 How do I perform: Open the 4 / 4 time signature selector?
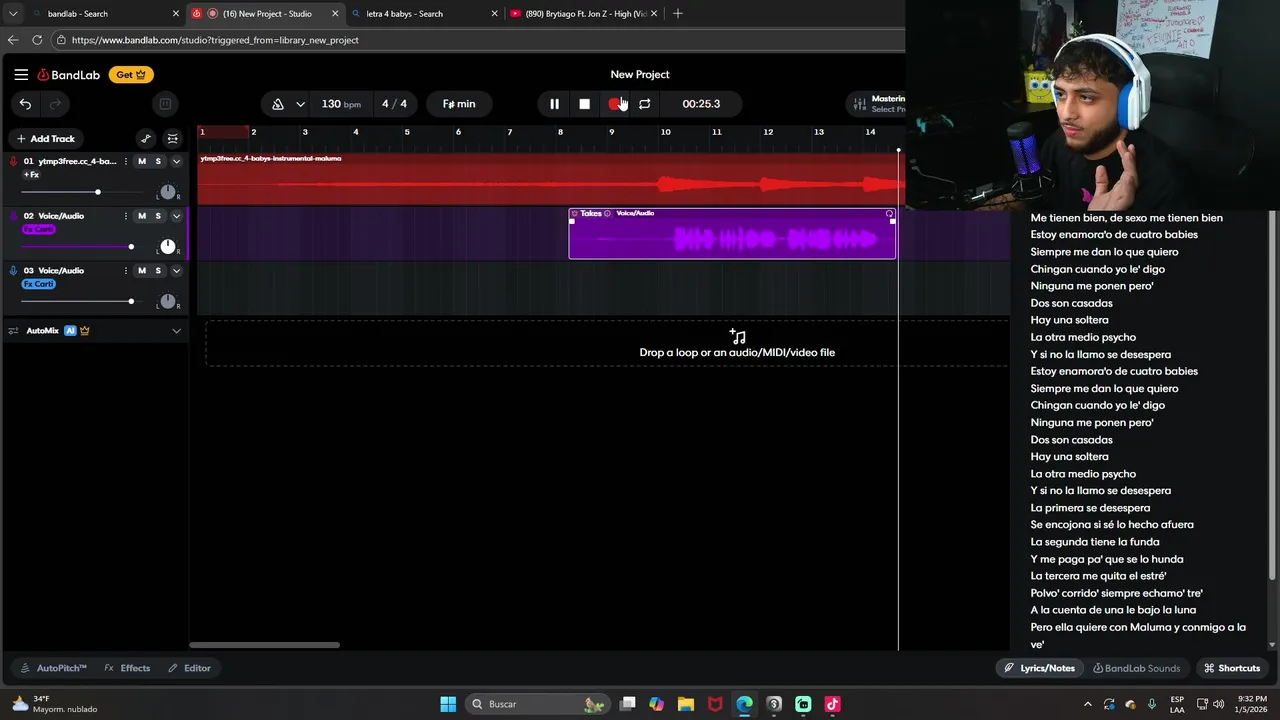pyautogui.click(x=394, y=104)
